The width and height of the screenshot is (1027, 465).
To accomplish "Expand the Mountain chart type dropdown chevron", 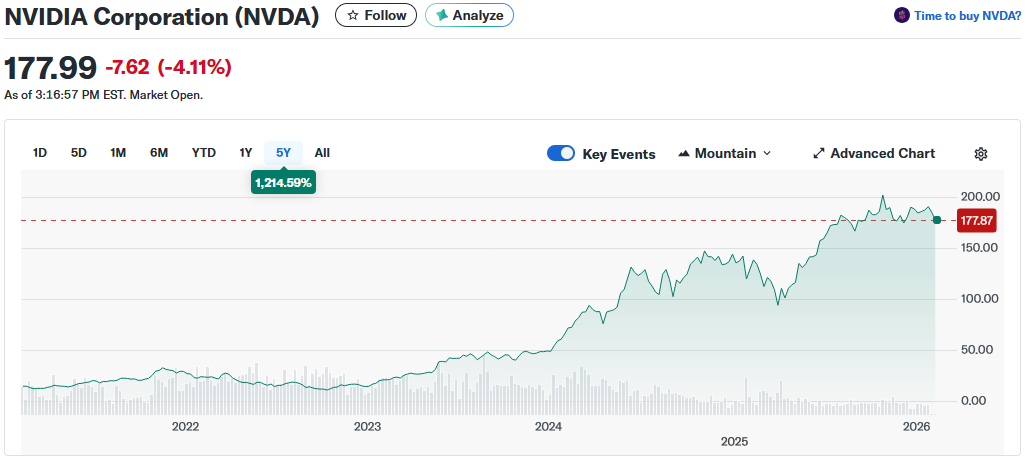I will coord(767,154).
